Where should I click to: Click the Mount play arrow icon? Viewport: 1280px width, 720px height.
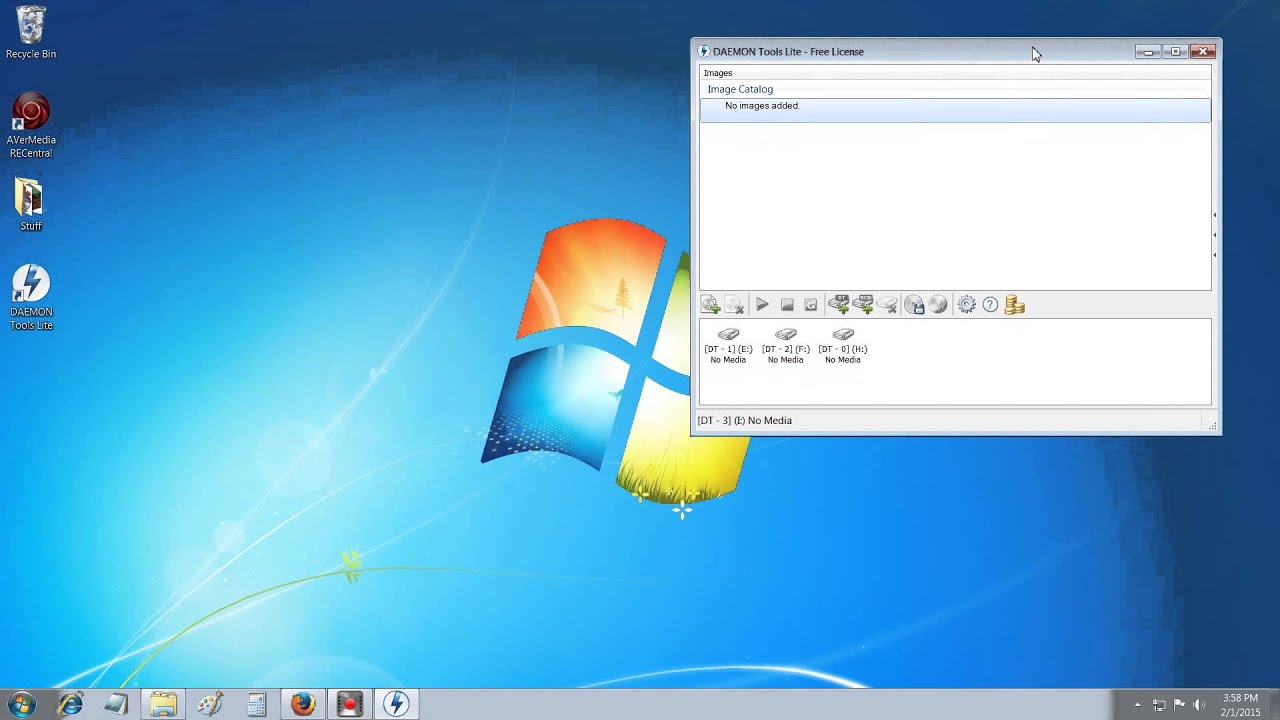(762, 305)
